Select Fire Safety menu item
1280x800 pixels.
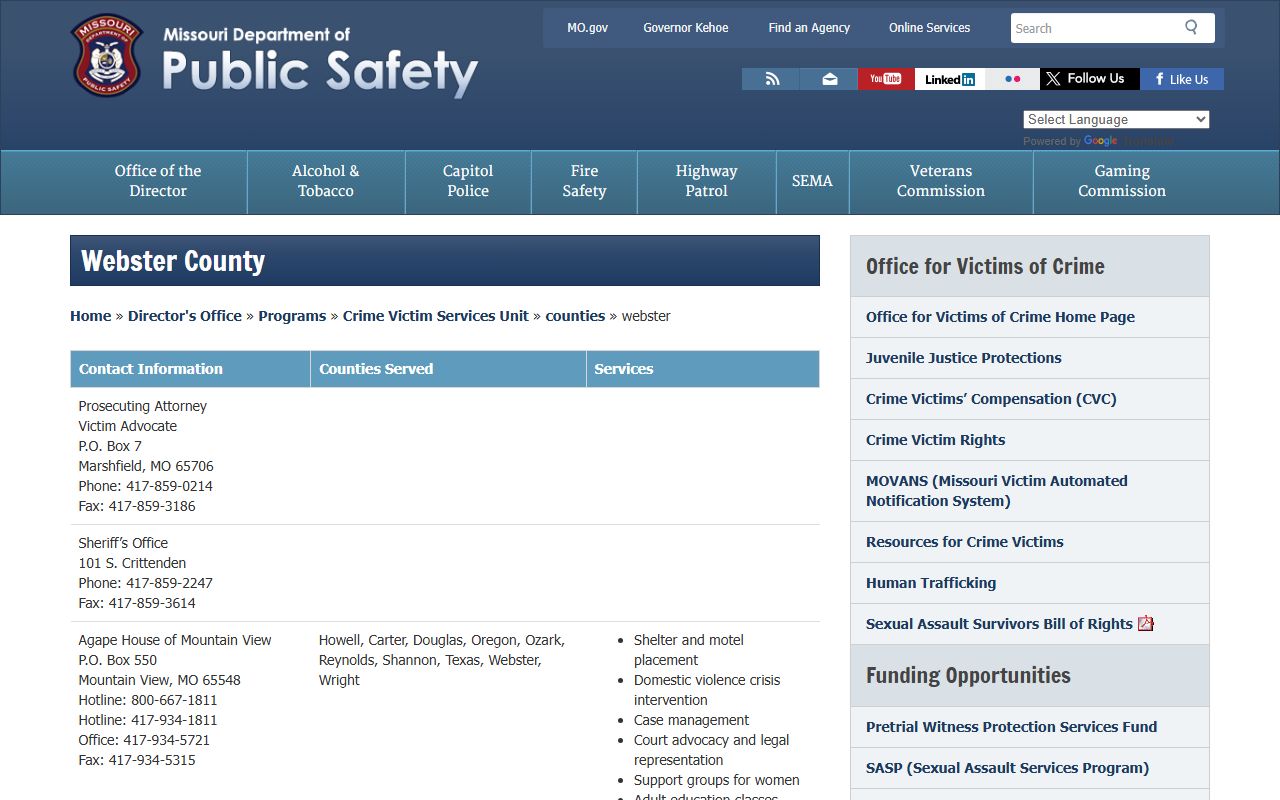coord(584,181)
